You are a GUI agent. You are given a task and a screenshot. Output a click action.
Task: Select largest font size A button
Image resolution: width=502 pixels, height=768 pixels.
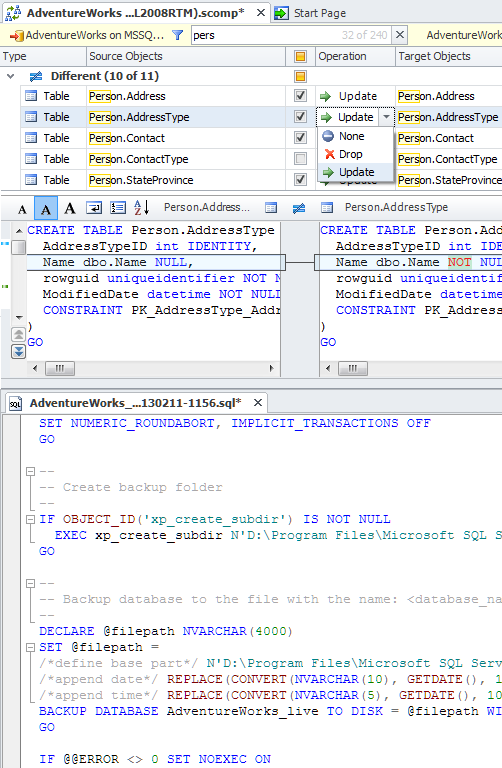tap(70, 209)
